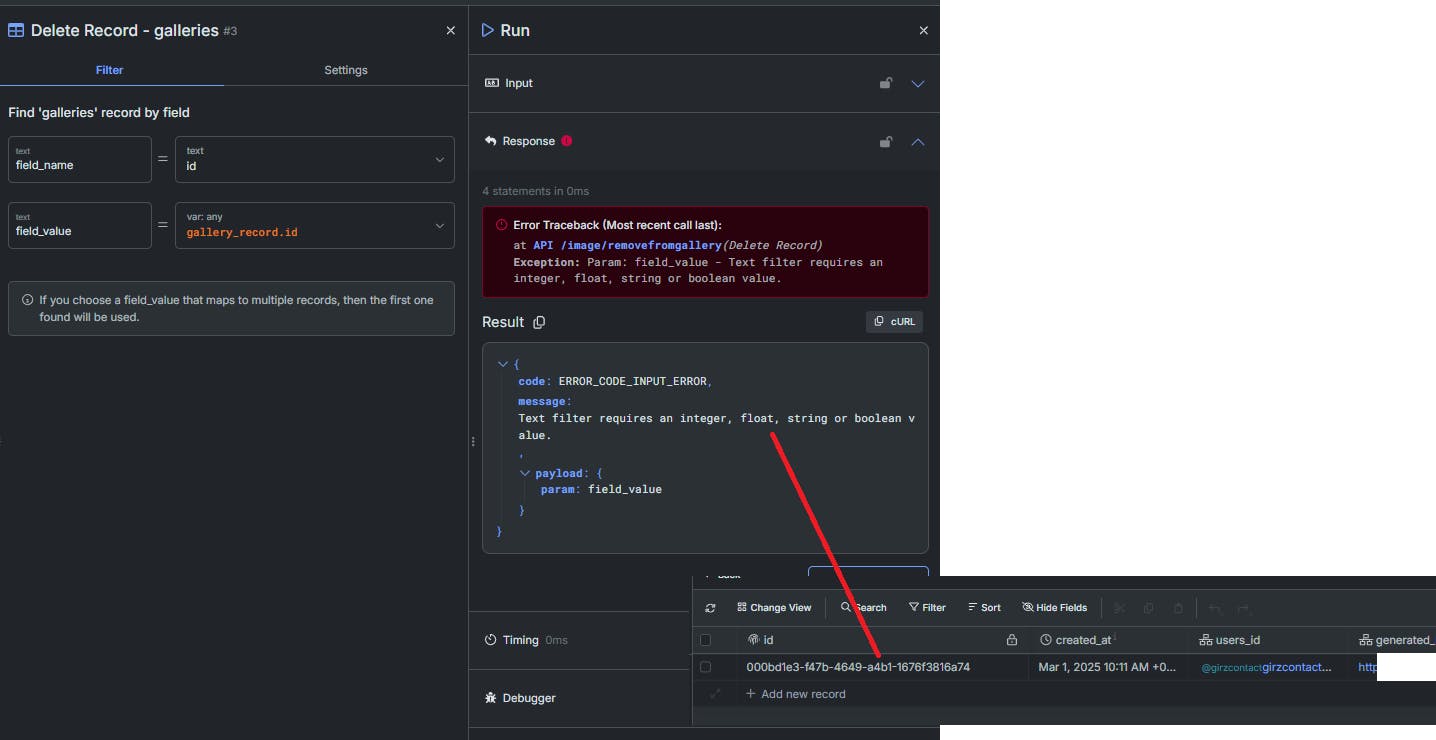Collapse the root JSON result object
1436x740 pixels.
(x=503, y=364)
